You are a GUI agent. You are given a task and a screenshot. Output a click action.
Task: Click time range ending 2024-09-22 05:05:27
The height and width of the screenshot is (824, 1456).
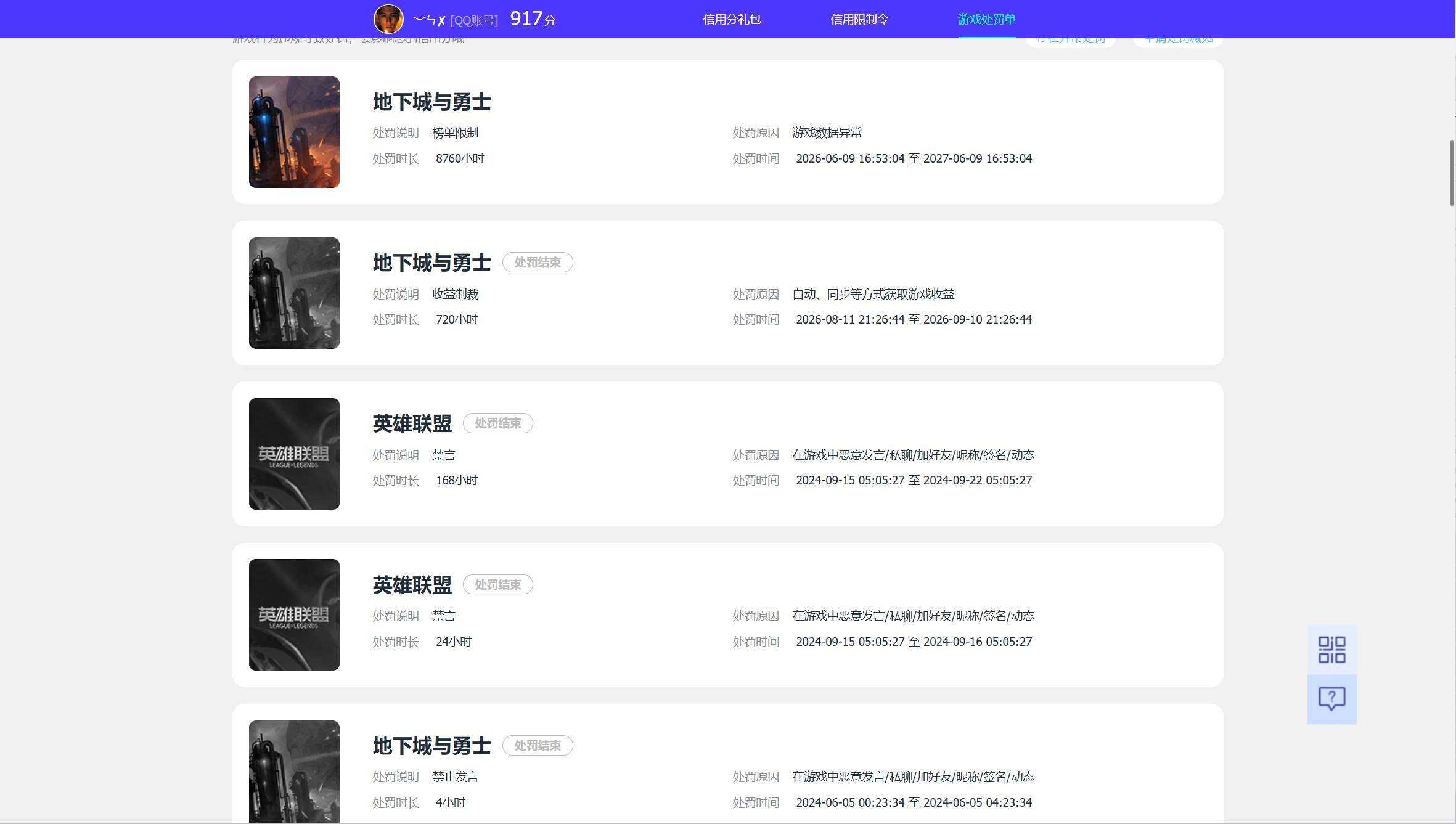point(914,480)
